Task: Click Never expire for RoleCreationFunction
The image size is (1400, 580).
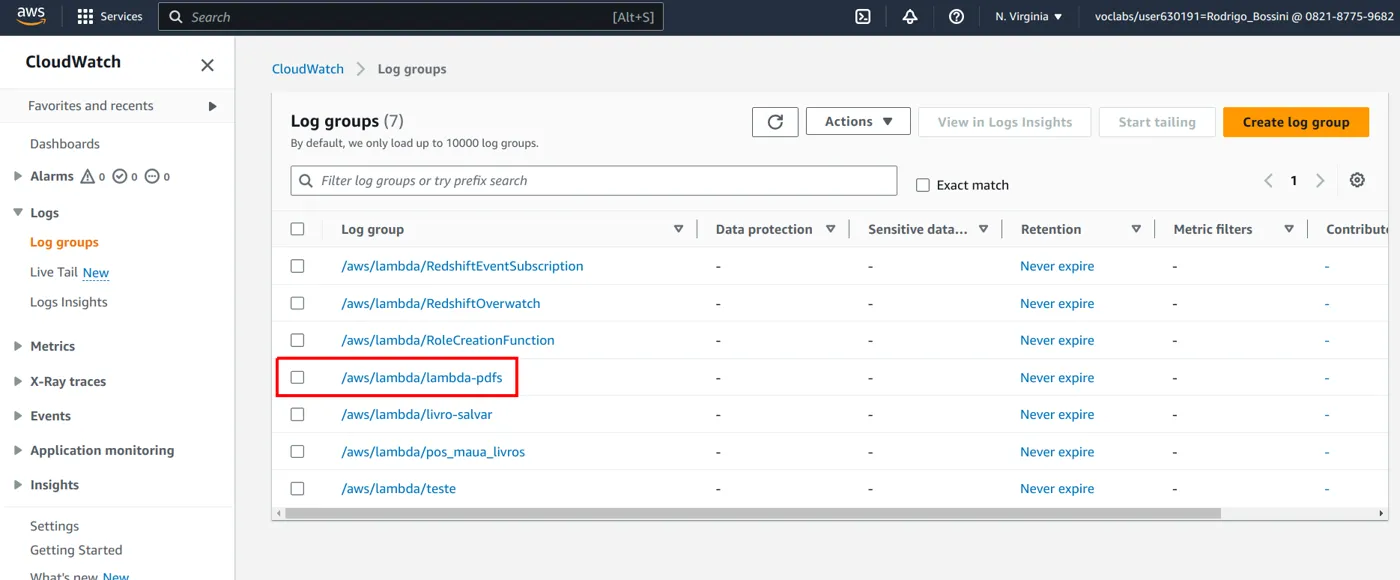Action: tap(1057, 340)
